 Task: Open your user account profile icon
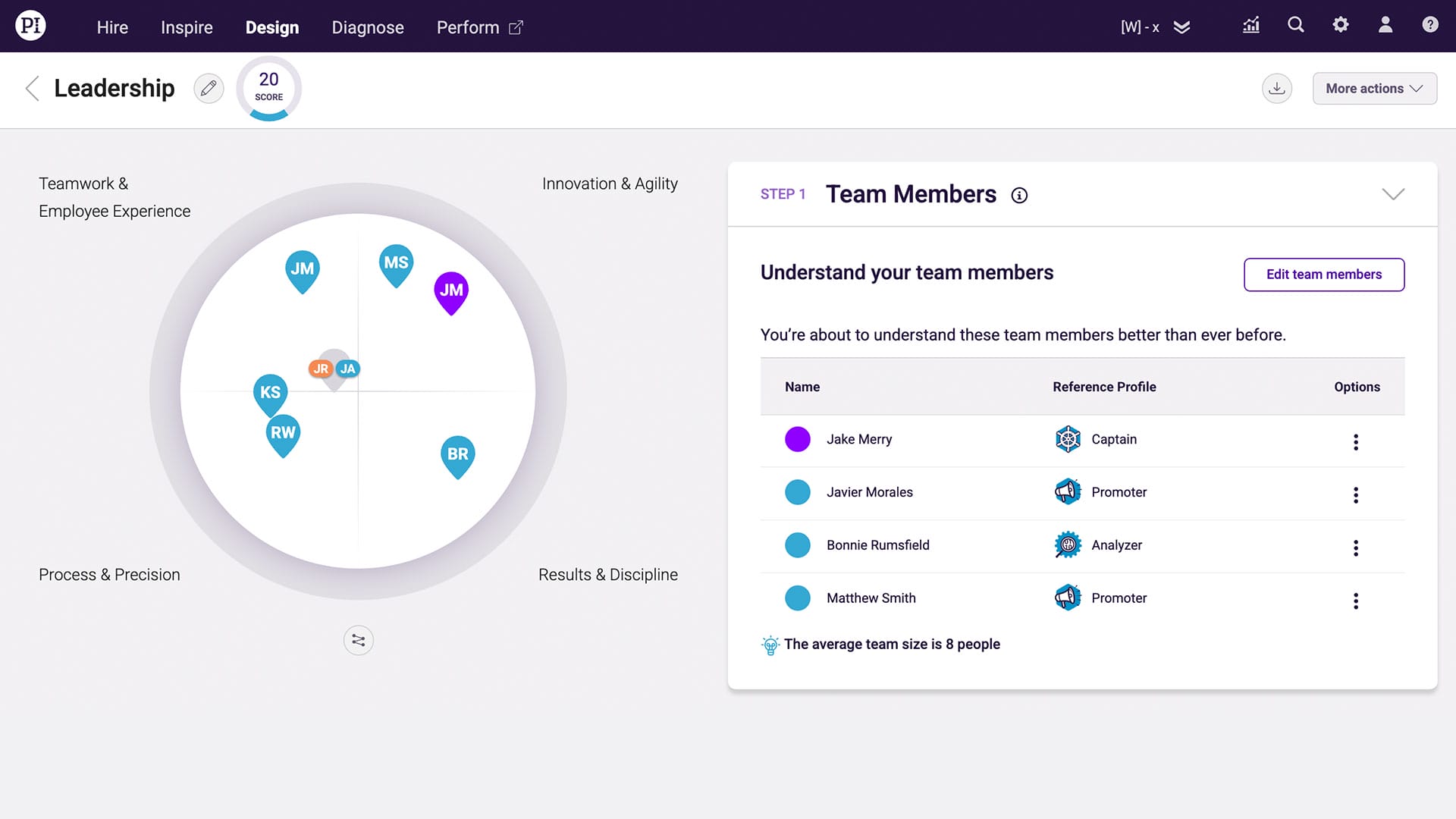click(1385, 25)
